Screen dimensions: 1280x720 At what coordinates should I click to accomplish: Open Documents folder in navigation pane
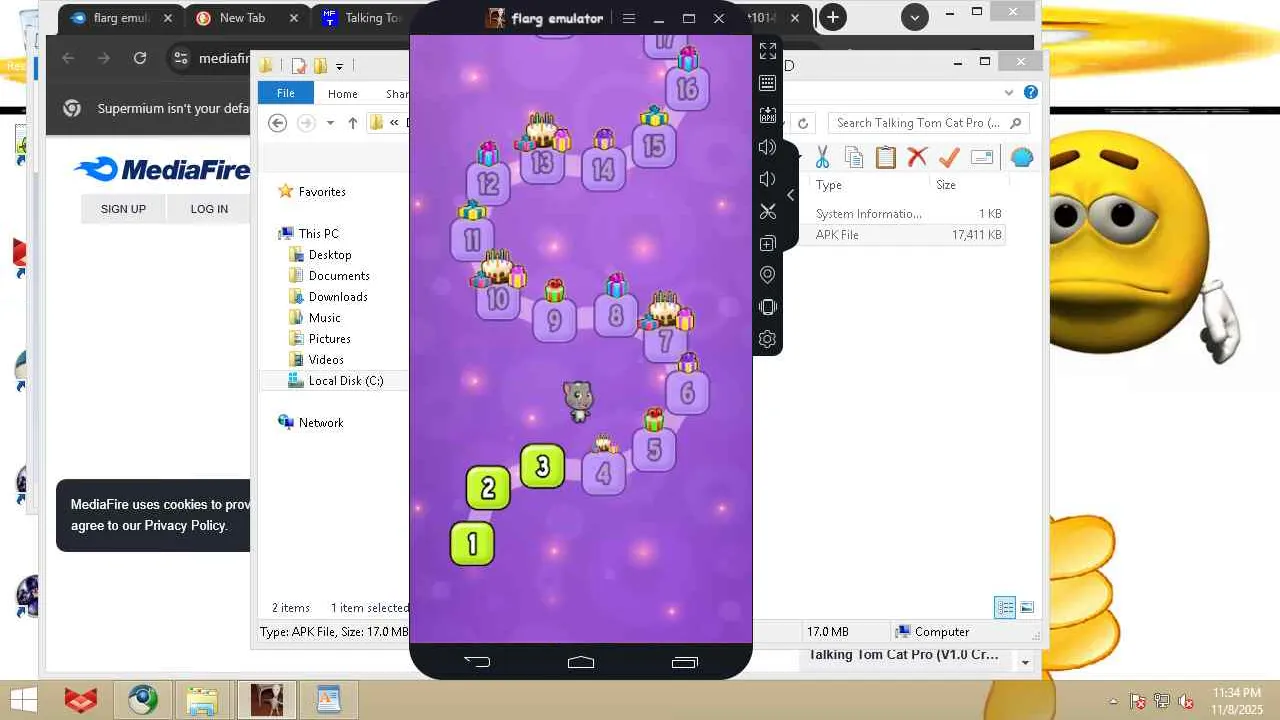click(339, 276)
